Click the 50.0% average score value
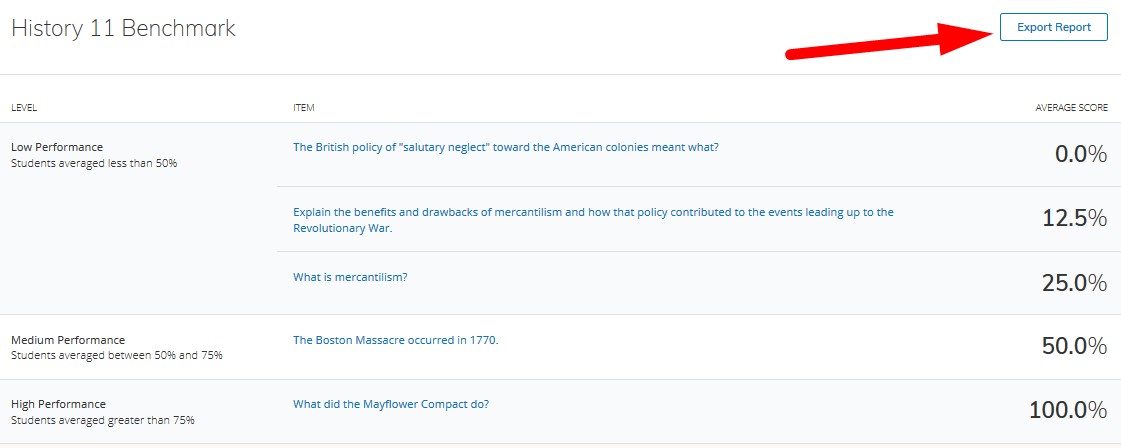This screenshot has width=1121, height=448. pyautogui.click(x=1074, y=347)
